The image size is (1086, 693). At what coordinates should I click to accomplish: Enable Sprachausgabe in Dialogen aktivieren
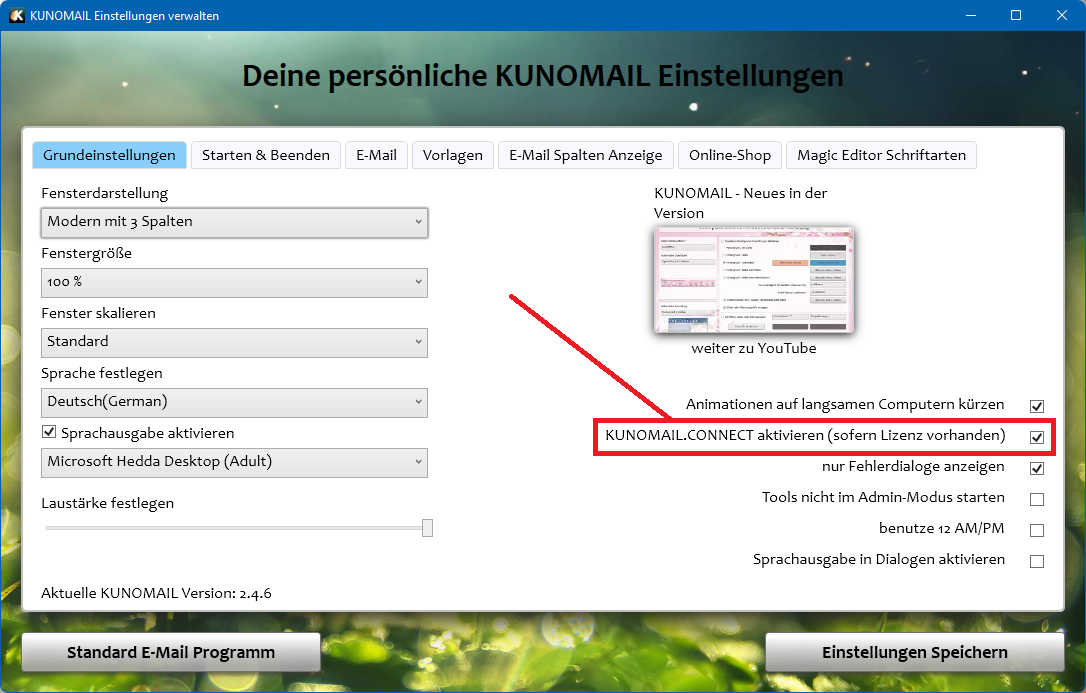point(1037,561)
